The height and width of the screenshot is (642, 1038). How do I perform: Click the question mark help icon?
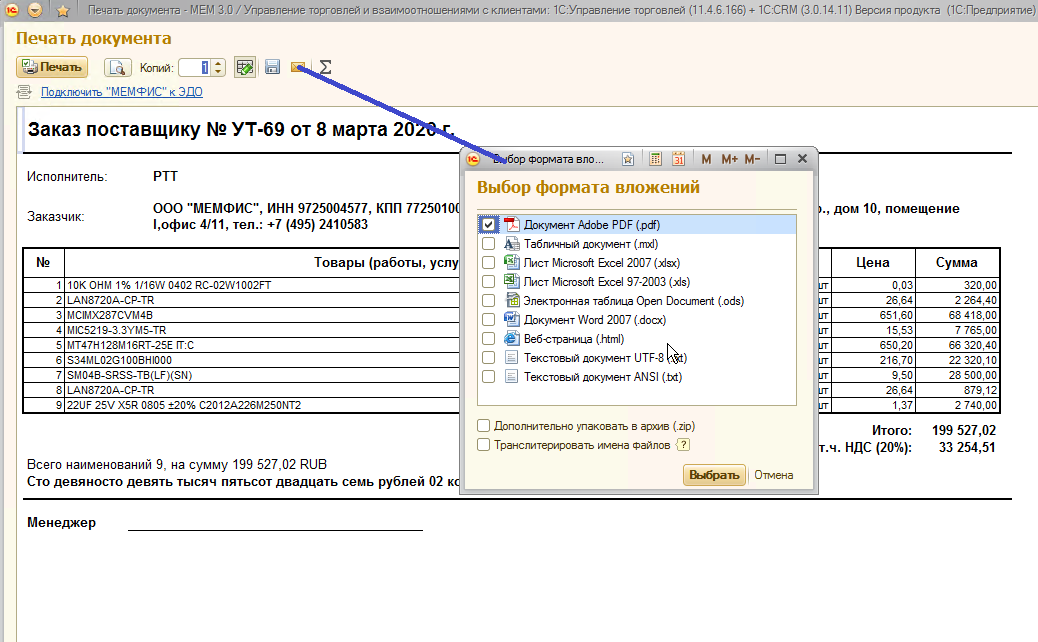coord(684,446)
